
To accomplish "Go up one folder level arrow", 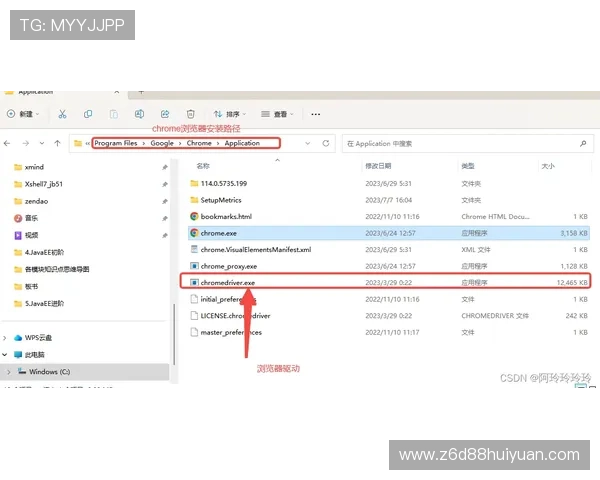I will 57,143.
